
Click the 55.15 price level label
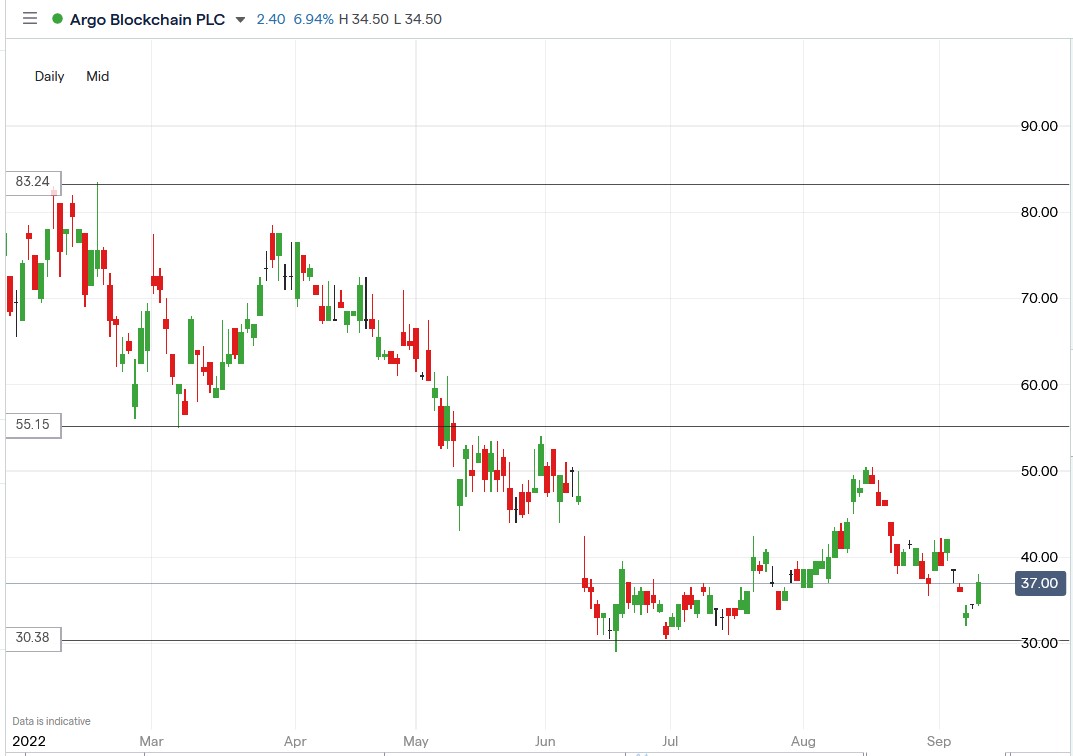click(33, 424)
